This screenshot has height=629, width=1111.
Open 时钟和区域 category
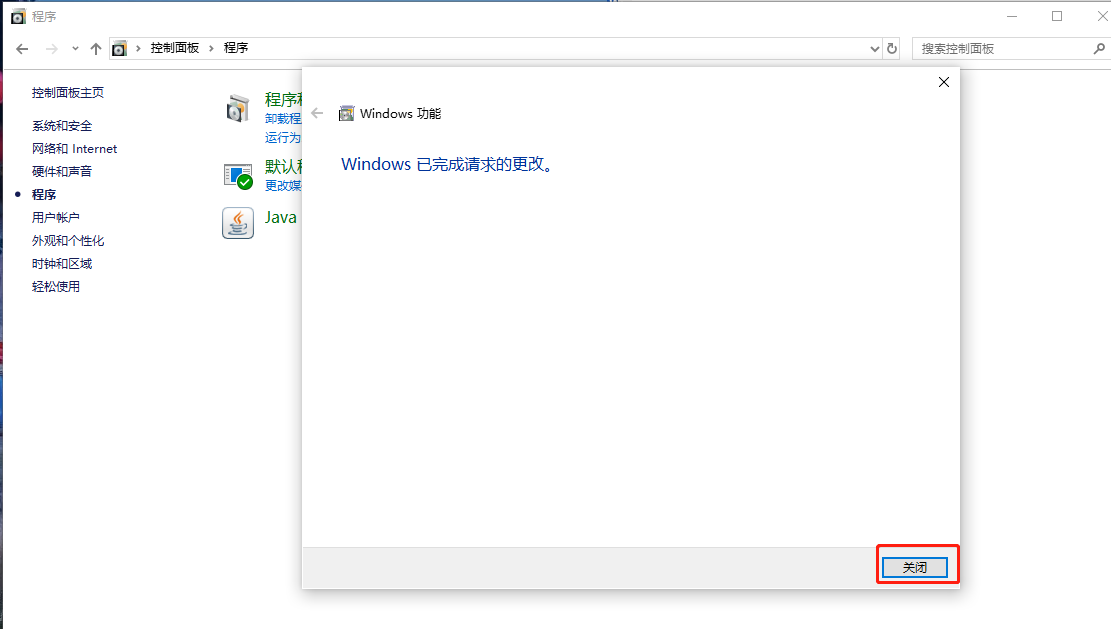[62, 264]
